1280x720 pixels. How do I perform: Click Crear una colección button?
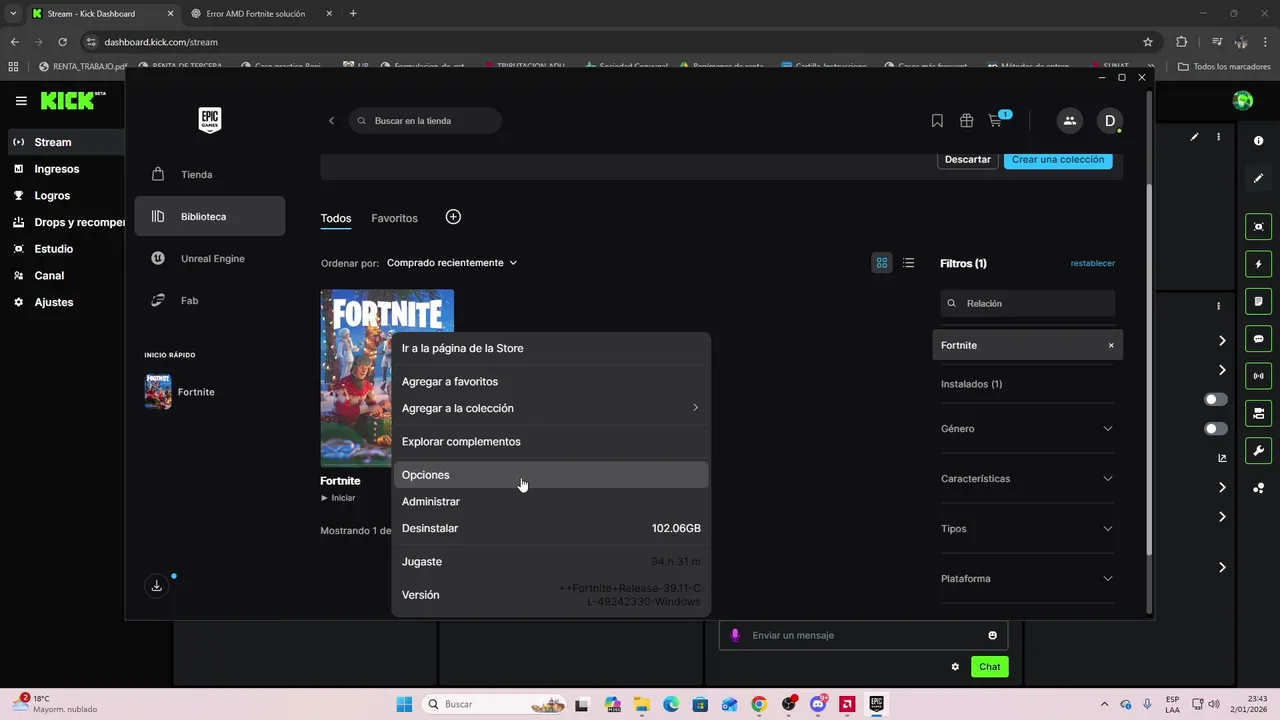click(1058, 160)
